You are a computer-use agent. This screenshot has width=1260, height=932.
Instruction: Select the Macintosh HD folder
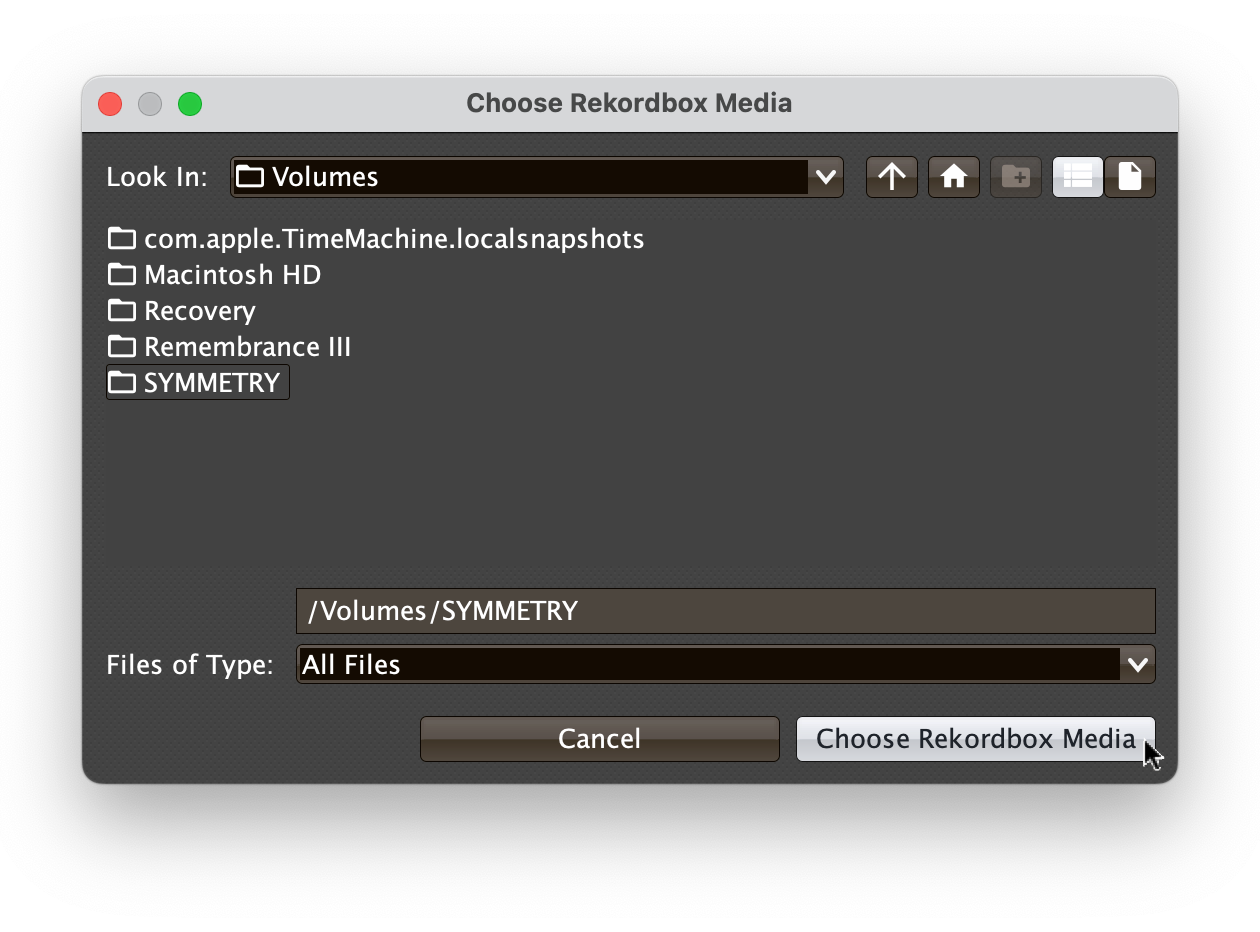215,275
